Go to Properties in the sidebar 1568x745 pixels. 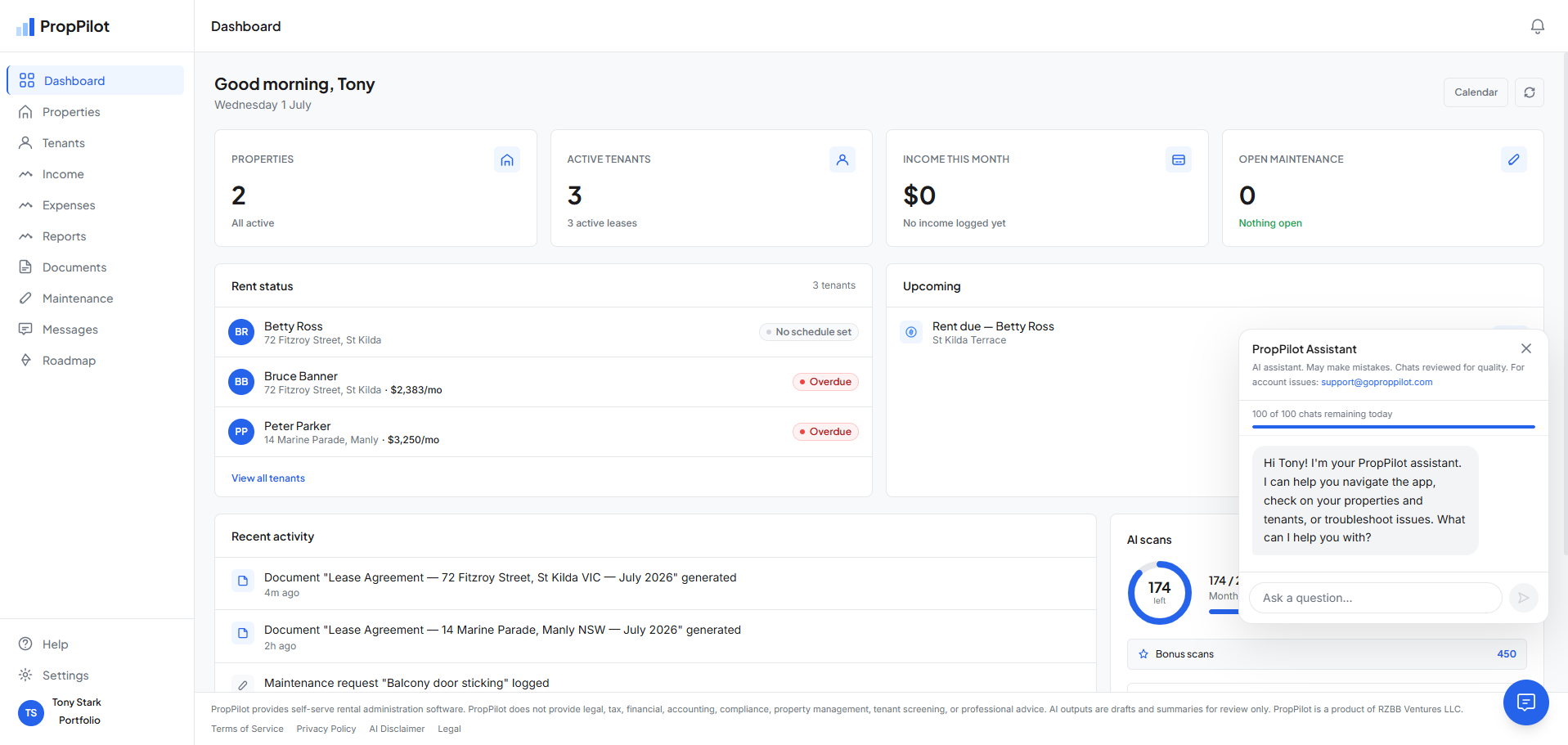(95, 112)
